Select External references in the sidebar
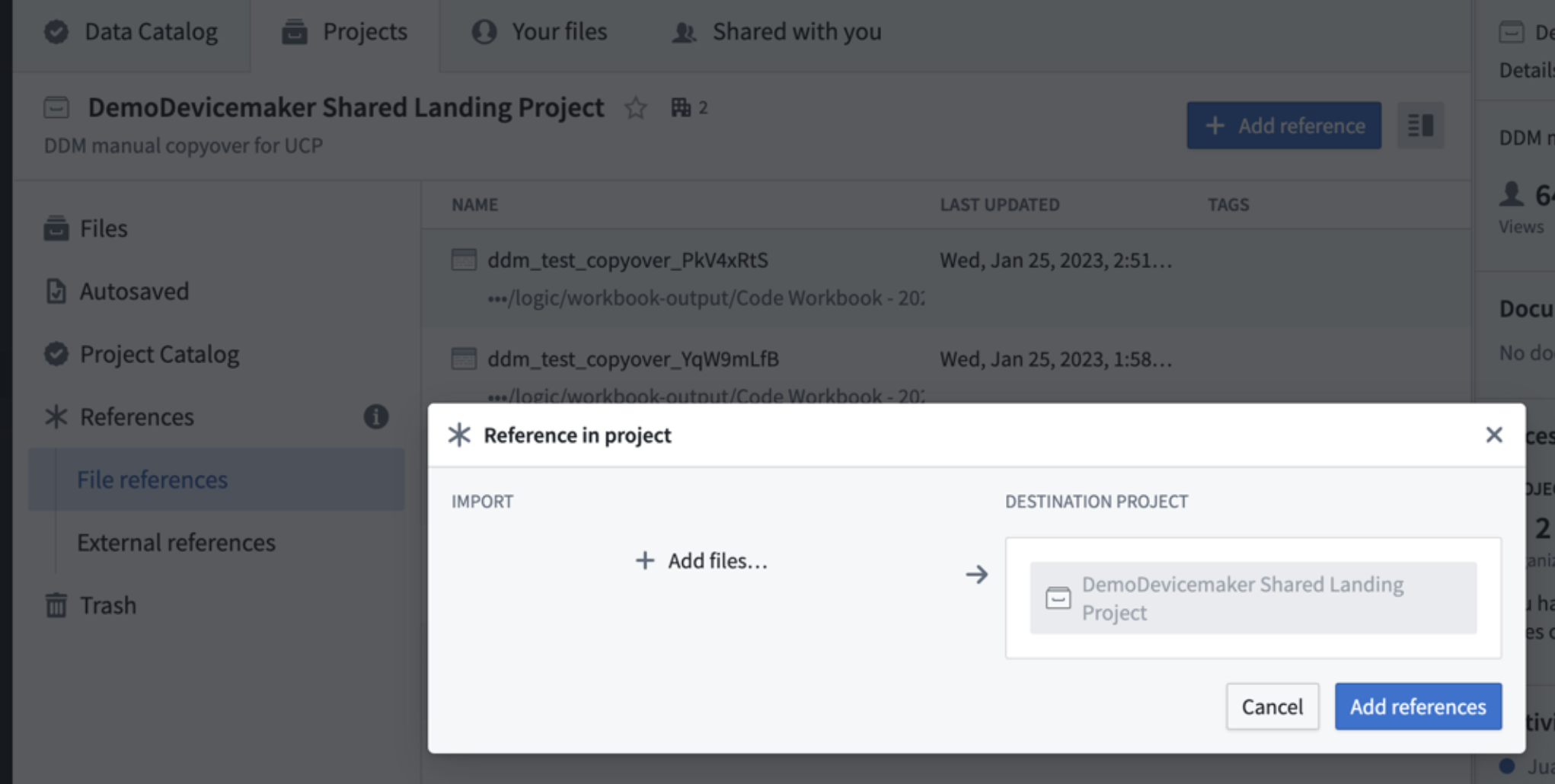 point(174,542)
